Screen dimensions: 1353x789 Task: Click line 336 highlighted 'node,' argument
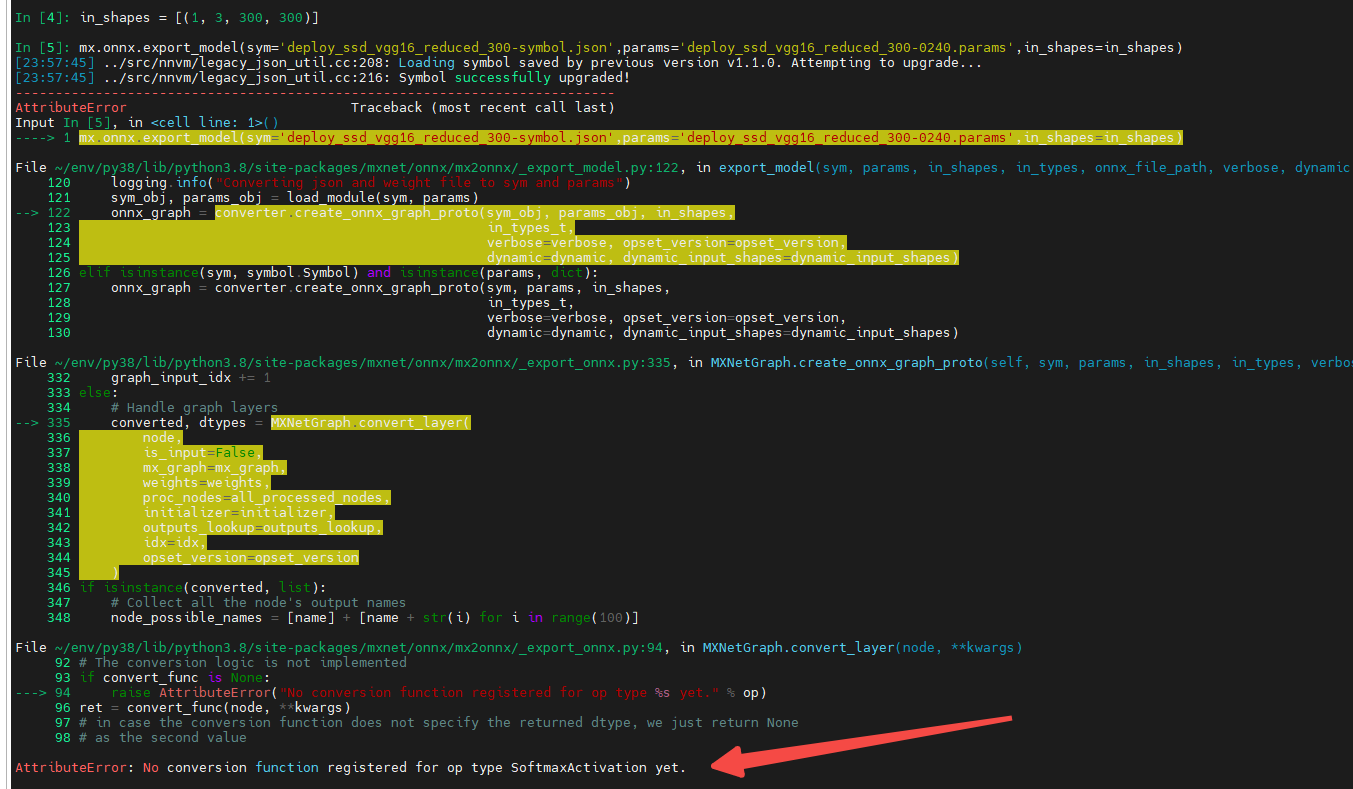(163, 438)
